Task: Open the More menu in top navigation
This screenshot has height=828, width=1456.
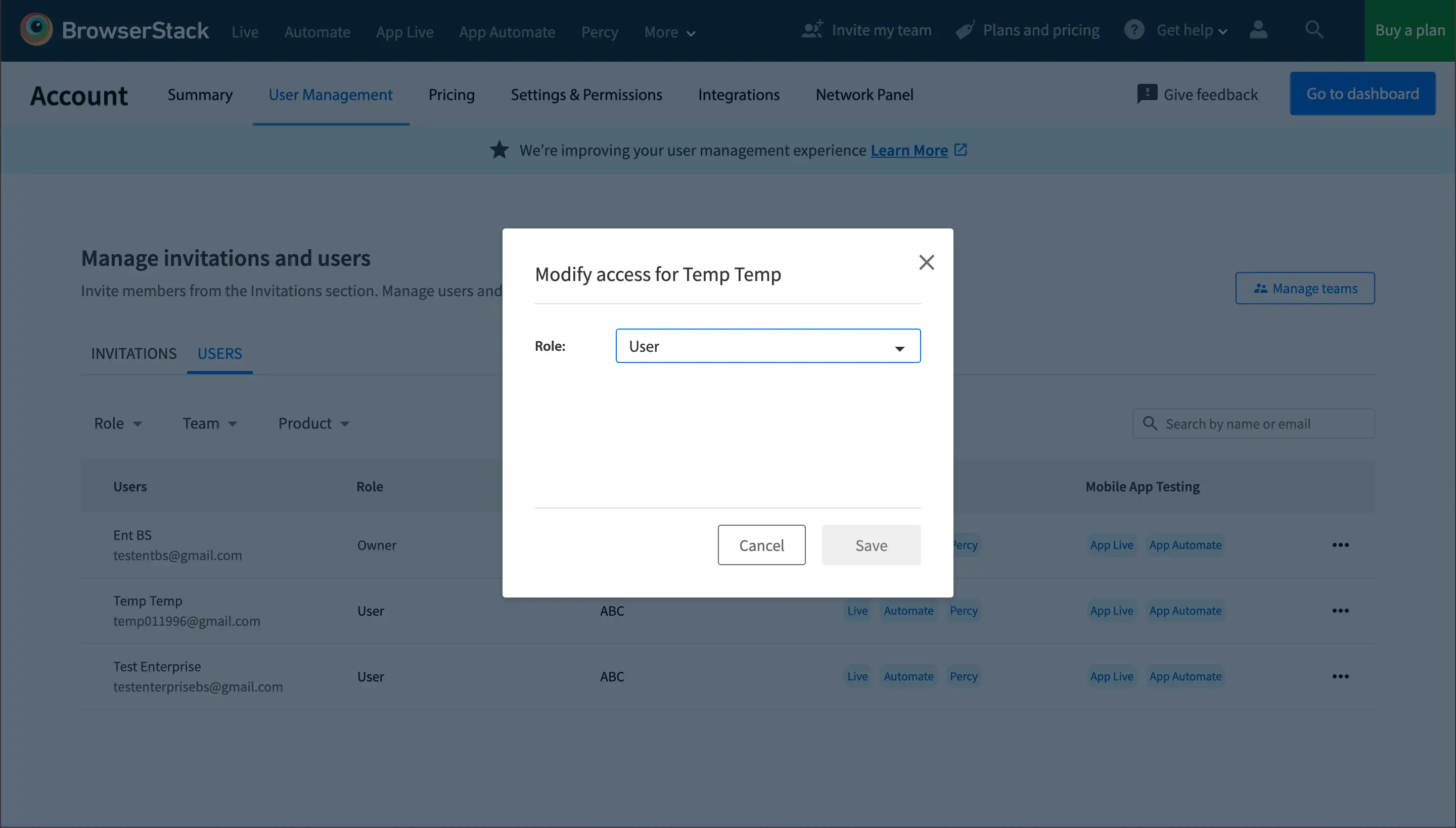Action: pyautogui.click(x=669, y=32)
